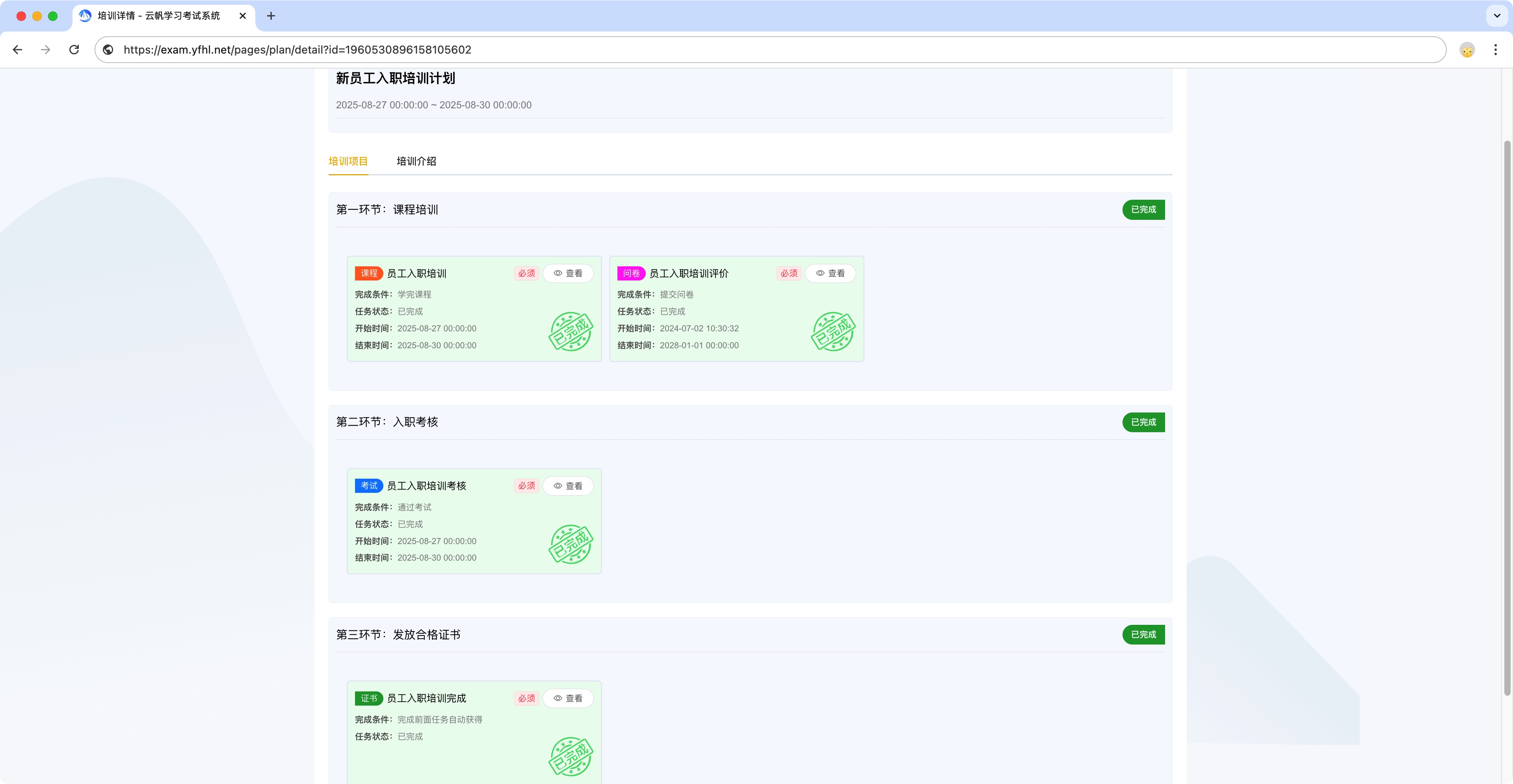
Task: Expand the tab search dropdown arrow
Action: click(1496, 16)
